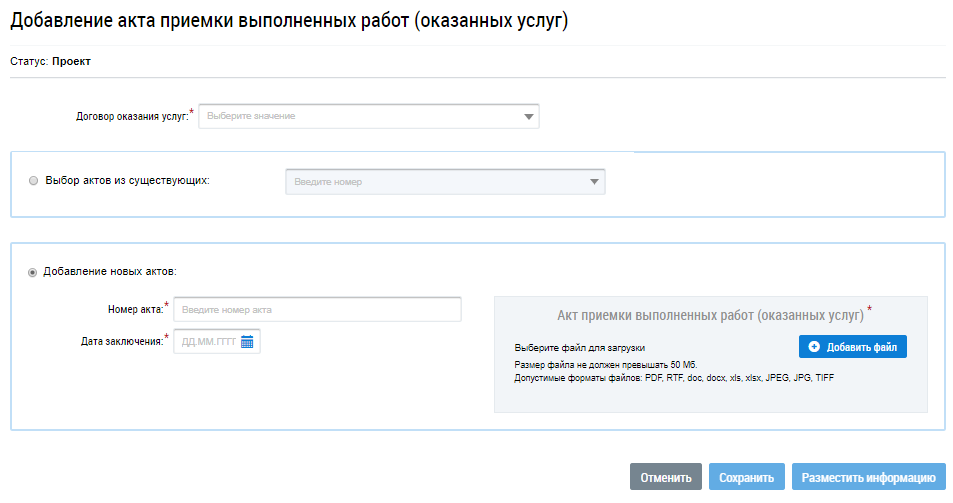Click the Выбор актов из существующих label text
The height and width of the screenshot is (503, 953).
tap(127, 181)
